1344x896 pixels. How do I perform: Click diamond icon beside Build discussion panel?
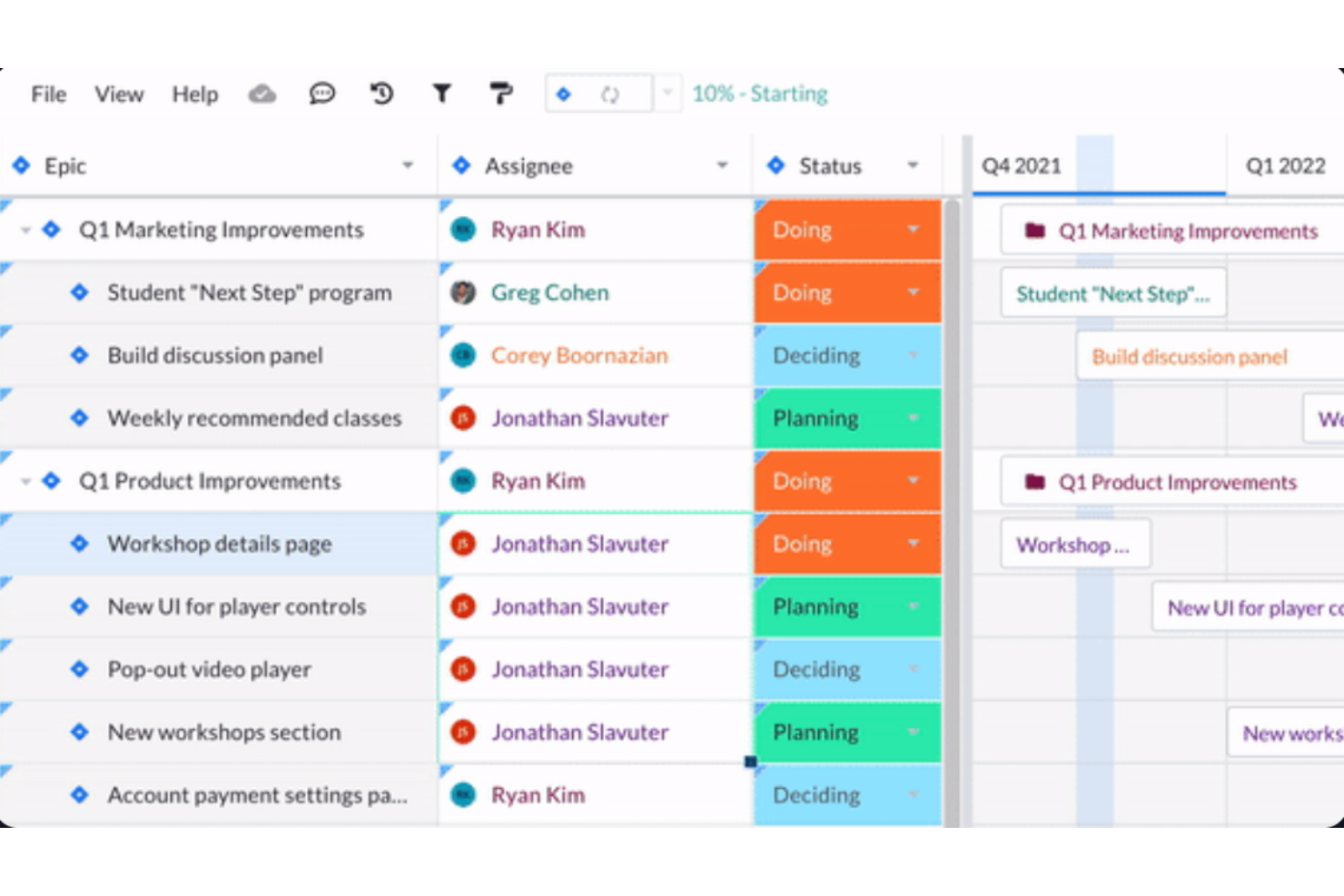80,355
